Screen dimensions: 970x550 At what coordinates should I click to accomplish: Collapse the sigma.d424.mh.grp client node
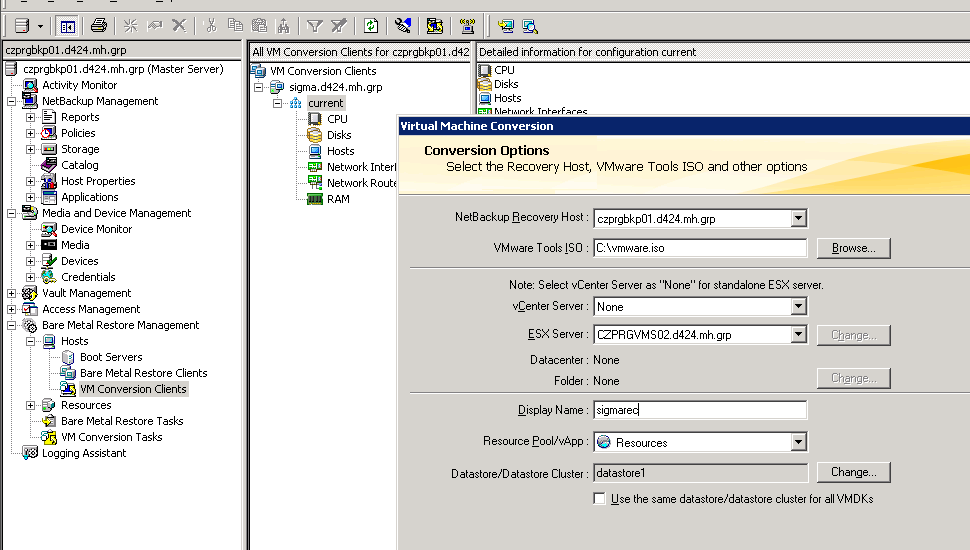point(259,88)
